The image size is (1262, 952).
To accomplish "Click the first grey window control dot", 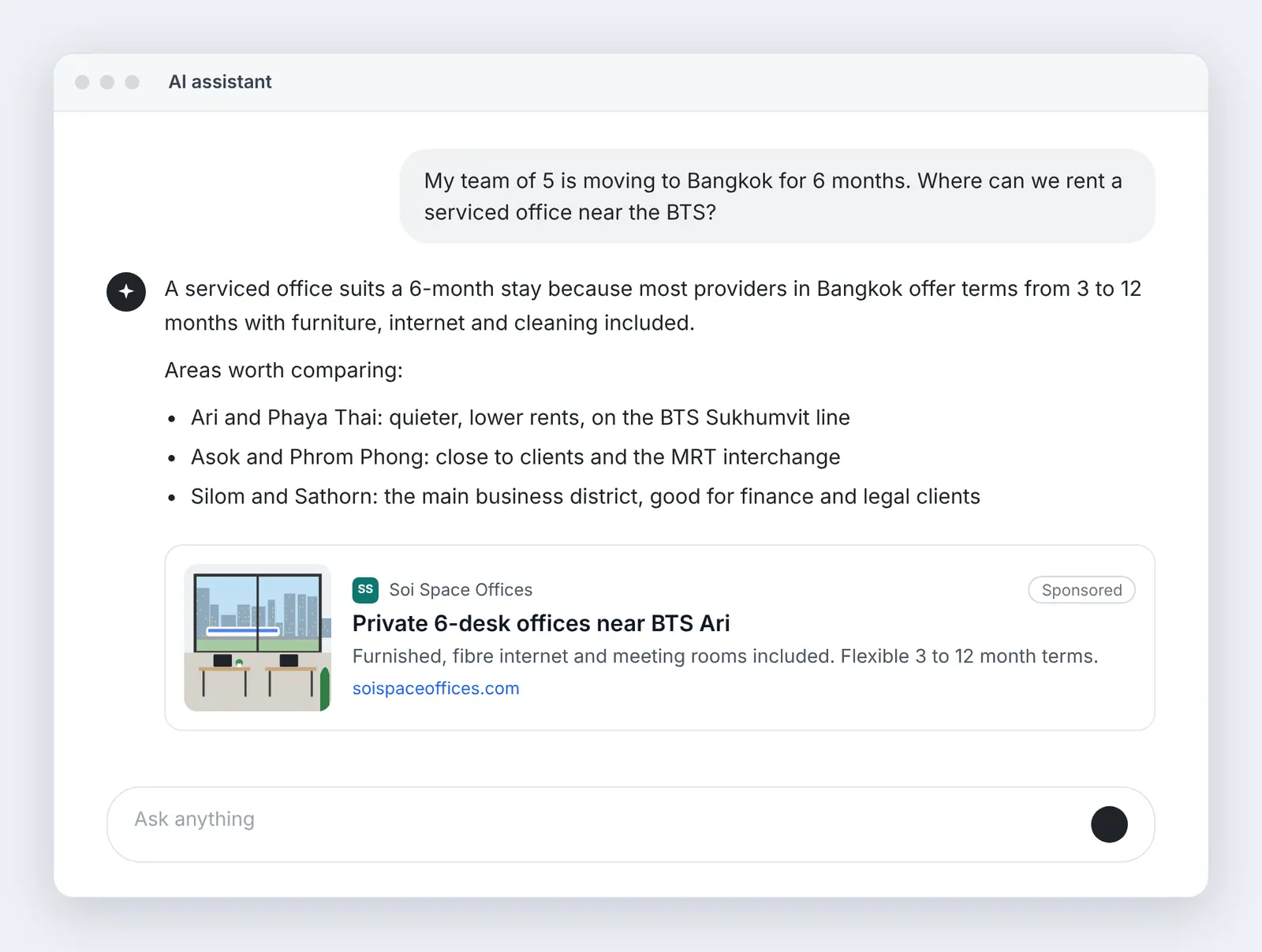I will coord(82,82).
